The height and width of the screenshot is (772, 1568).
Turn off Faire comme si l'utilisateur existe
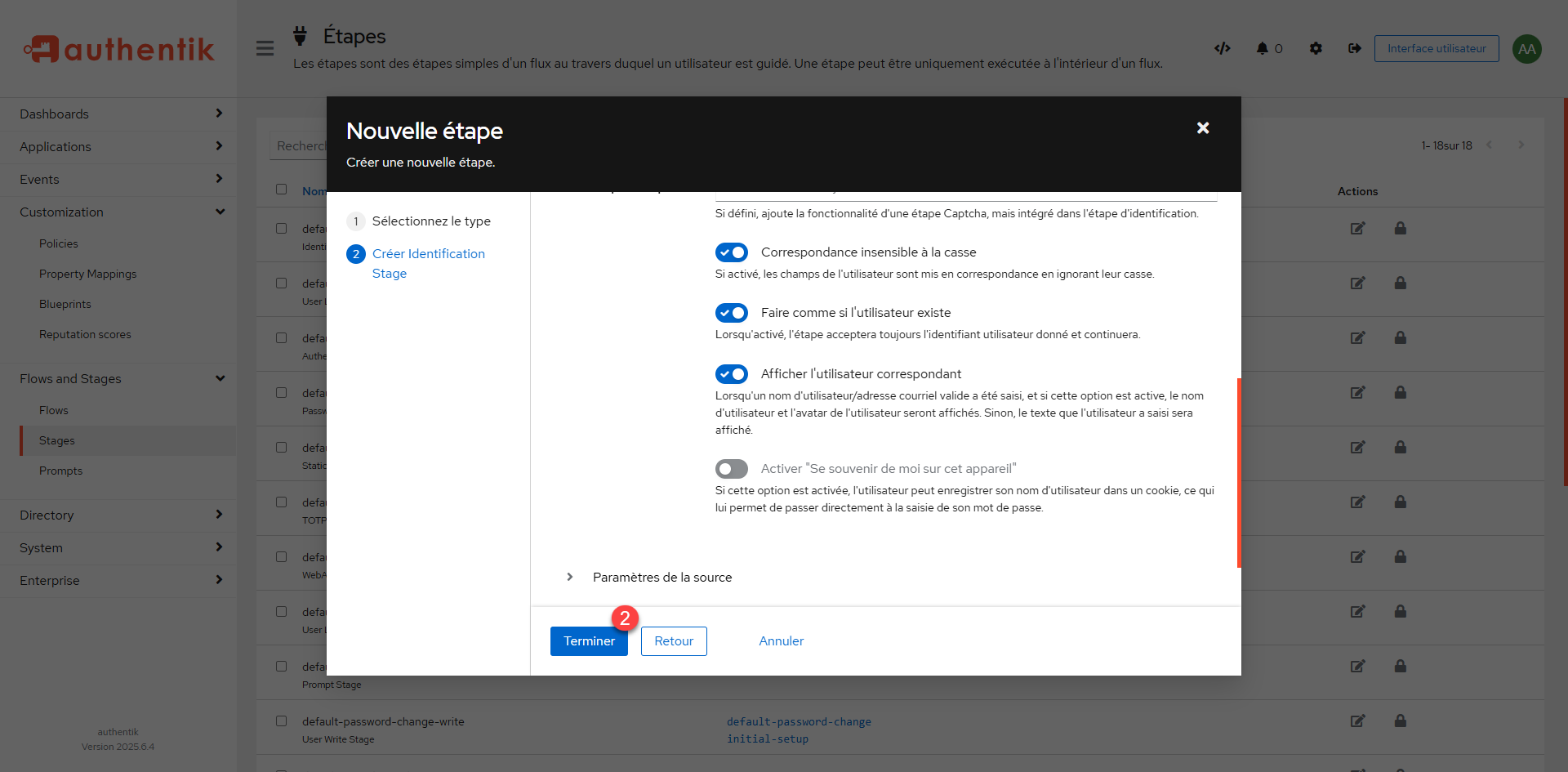(x=732, y=313)
